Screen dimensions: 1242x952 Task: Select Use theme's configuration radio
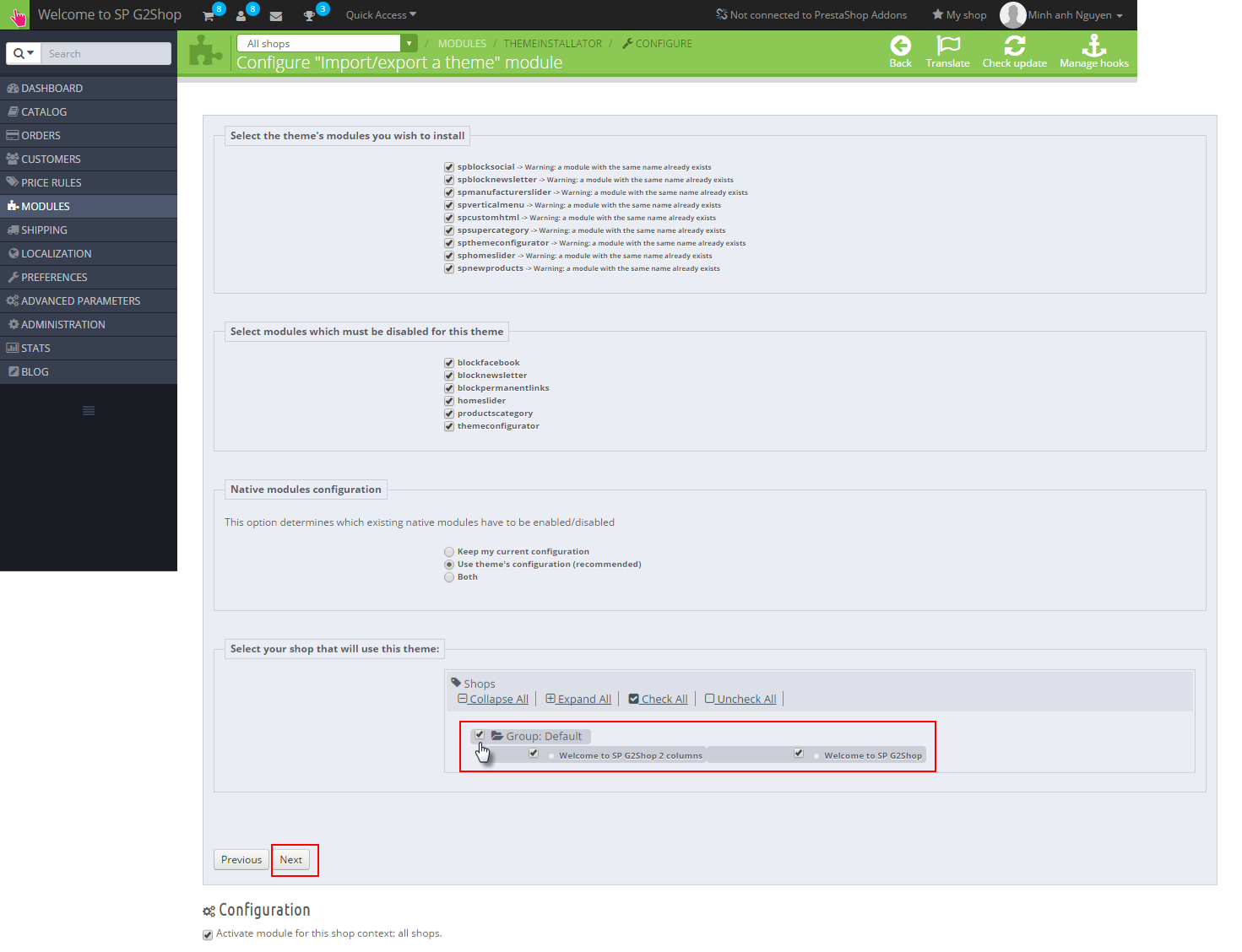coord(449,565)
